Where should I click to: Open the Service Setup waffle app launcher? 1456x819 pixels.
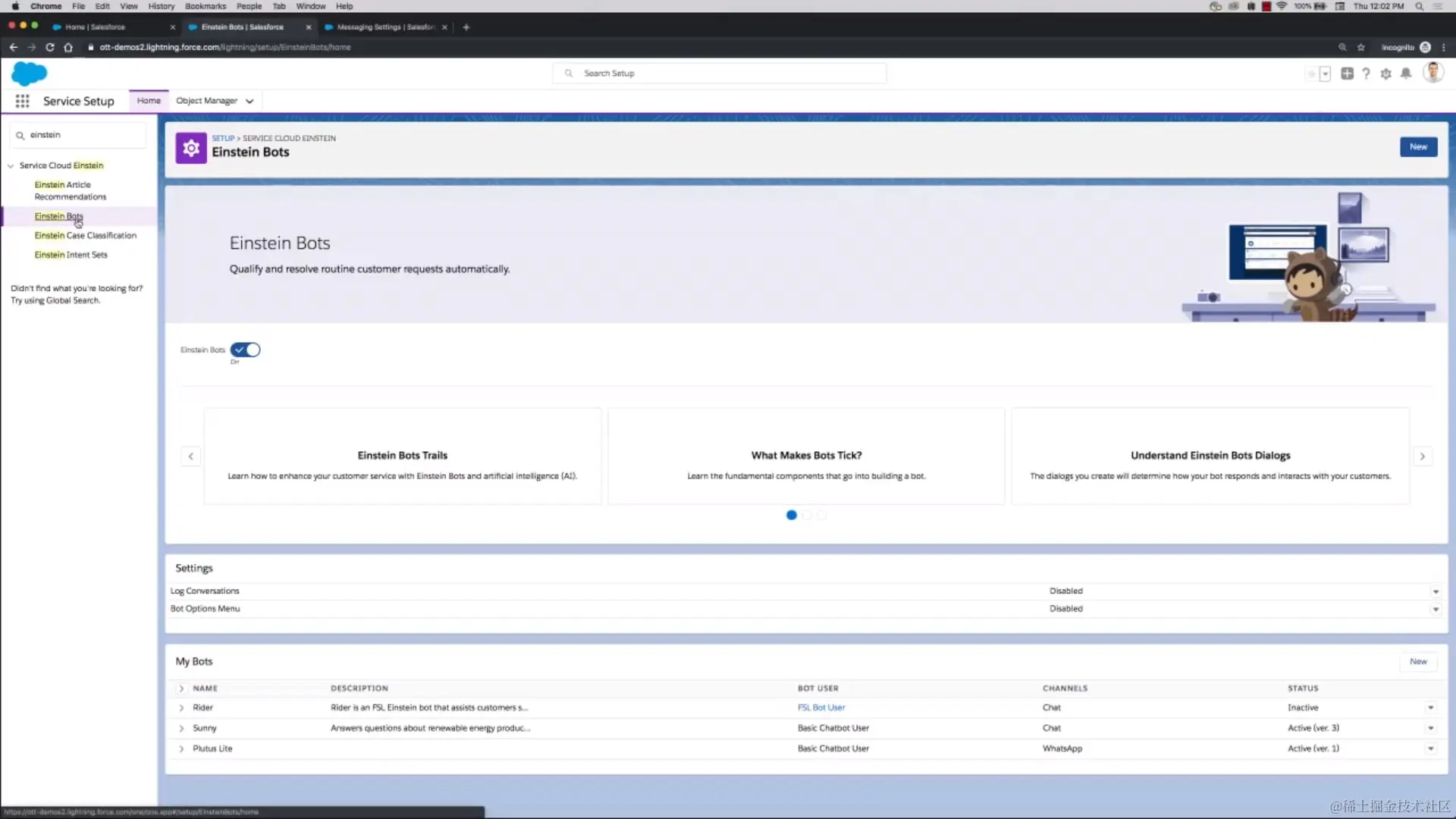[22, 101]
